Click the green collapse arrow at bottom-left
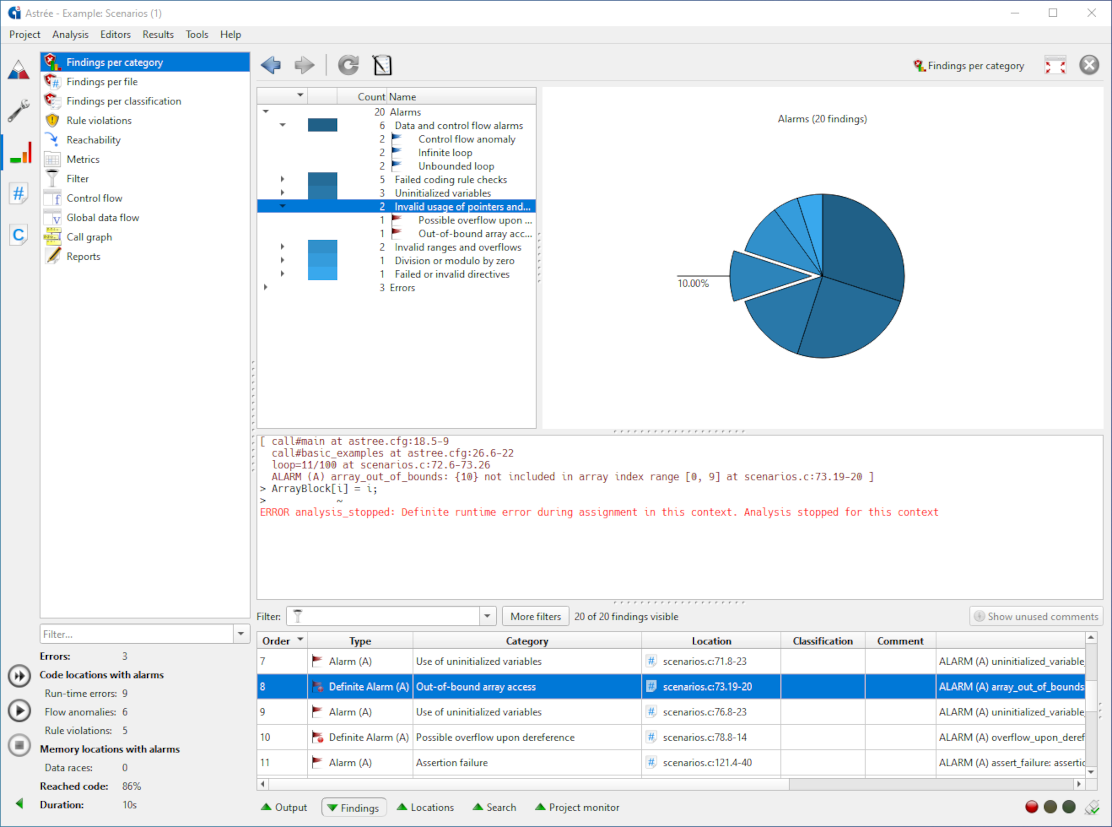 pos(19,804)
